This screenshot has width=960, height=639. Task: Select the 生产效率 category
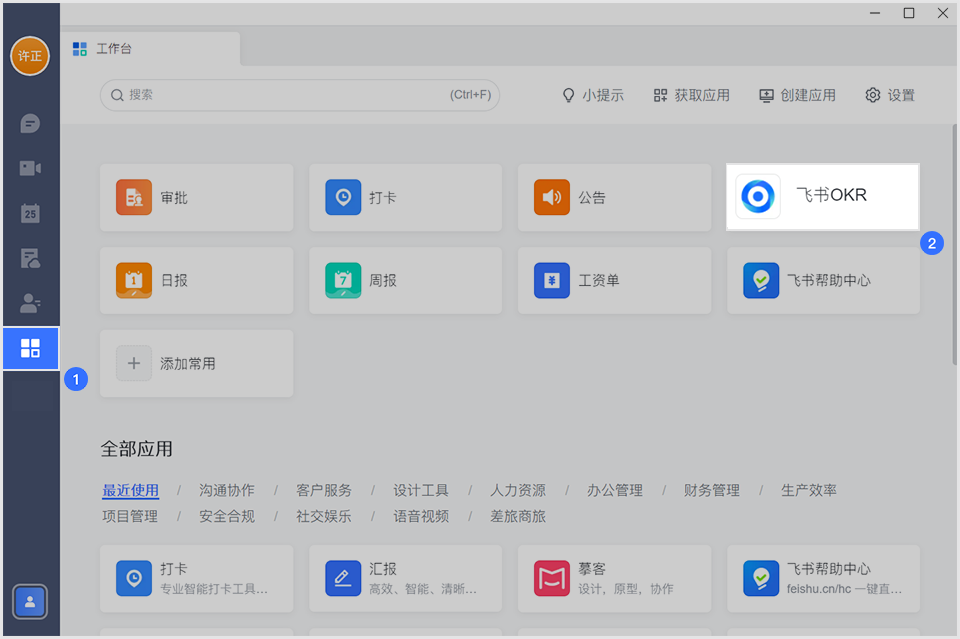point(809,490)
